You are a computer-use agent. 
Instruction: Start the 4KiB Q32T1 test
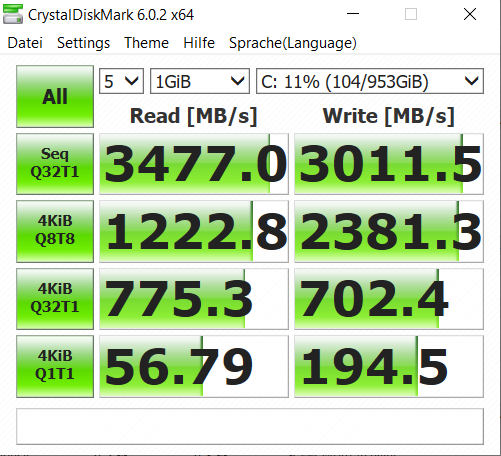tap(55, 299)
